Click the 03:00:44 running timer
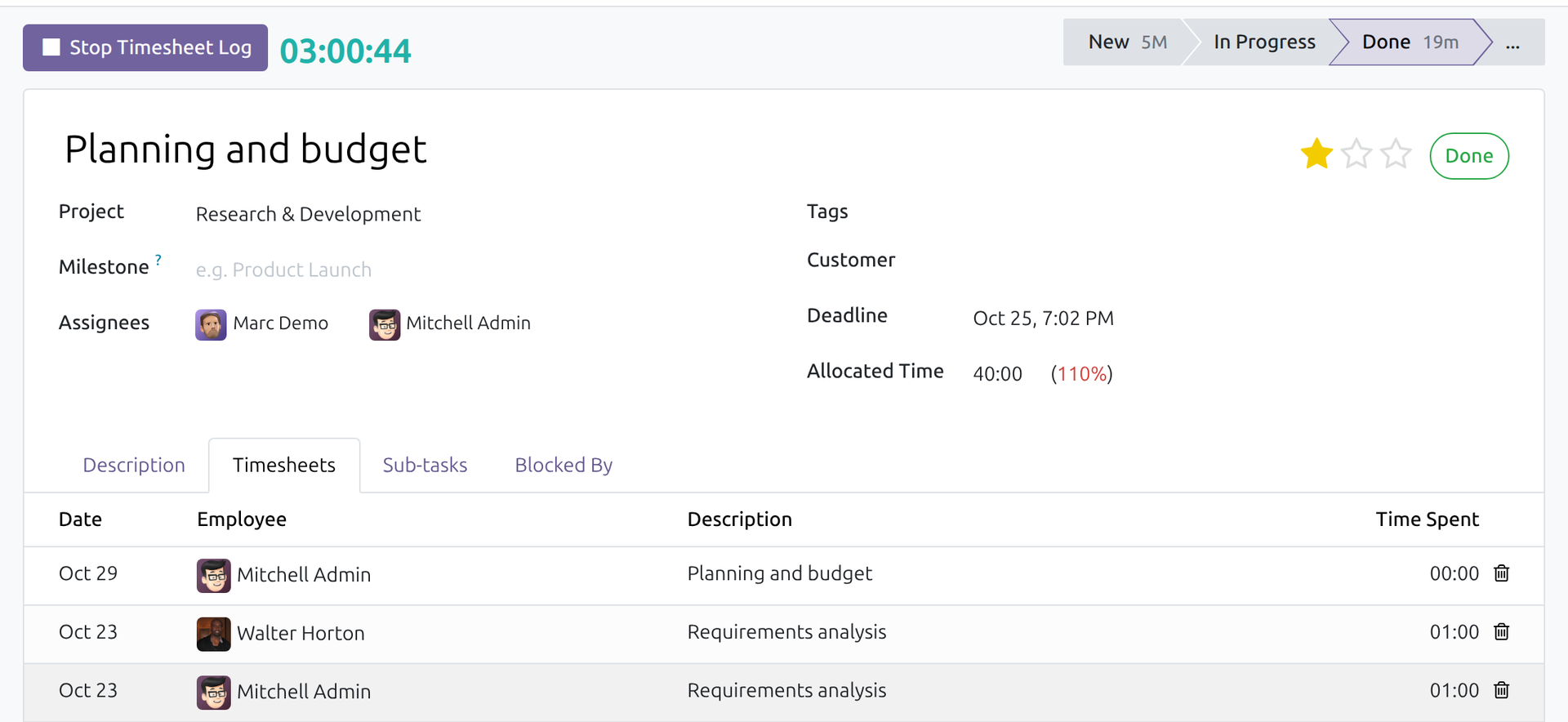Screen dimensions: 1568x722 point(345,51)
